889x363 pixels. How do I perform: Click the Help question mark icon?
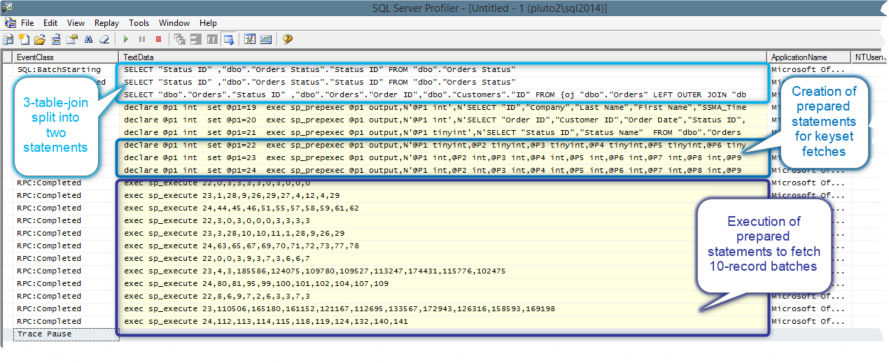pos(287,40)
